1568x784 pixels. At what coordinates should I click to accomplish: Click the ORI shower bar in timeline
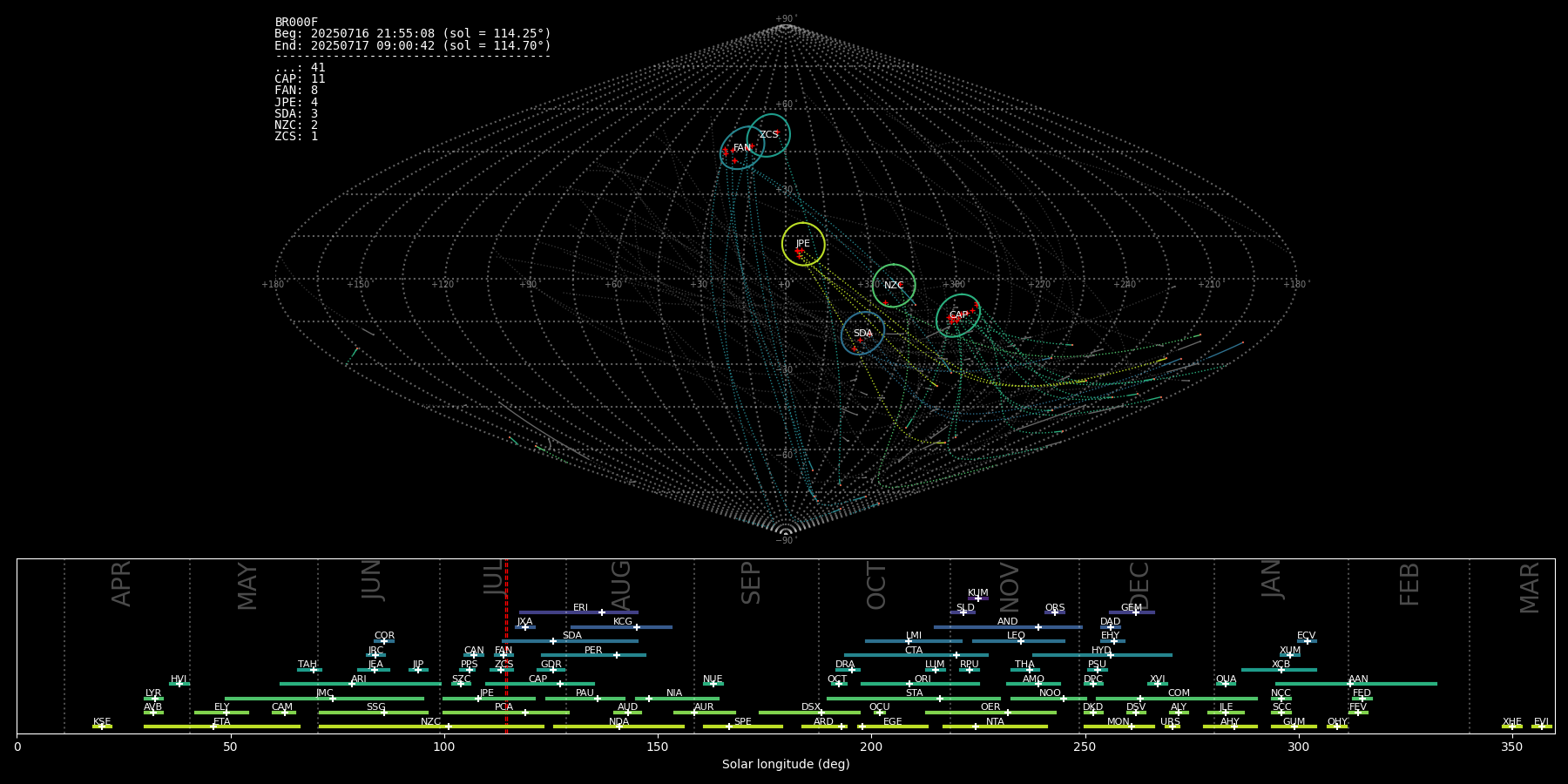pos(920,684)
